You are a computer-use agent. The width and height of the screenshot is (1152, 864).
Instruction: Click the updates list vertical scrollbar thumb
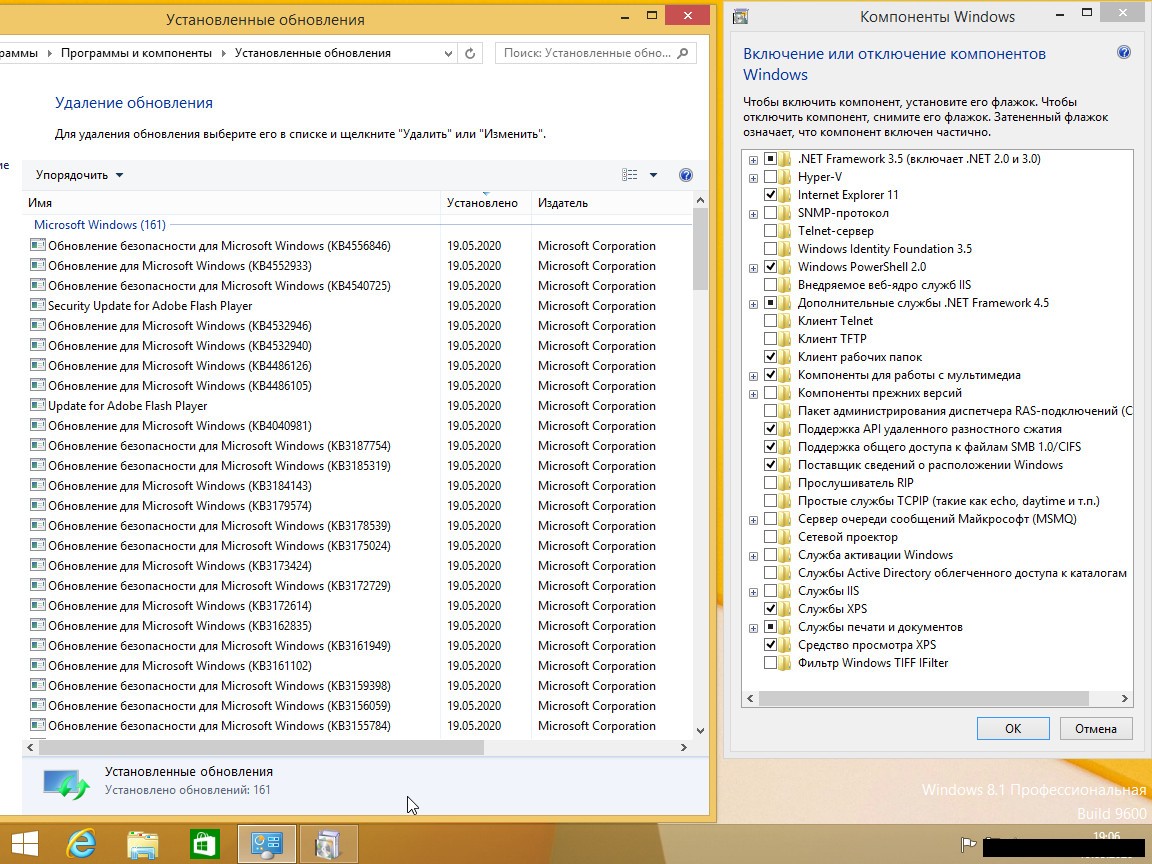[700, 248]
